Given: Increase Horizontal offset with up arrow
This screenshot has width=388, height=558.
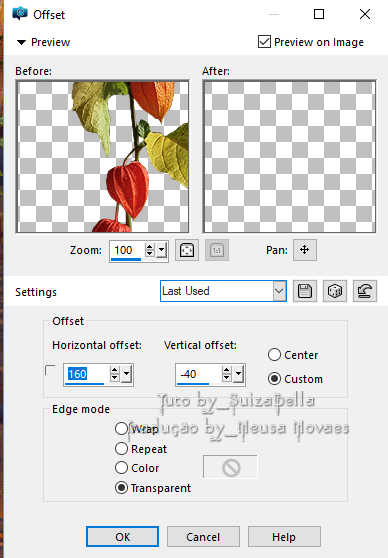Looking at the screenshot, I should point(115,370).
